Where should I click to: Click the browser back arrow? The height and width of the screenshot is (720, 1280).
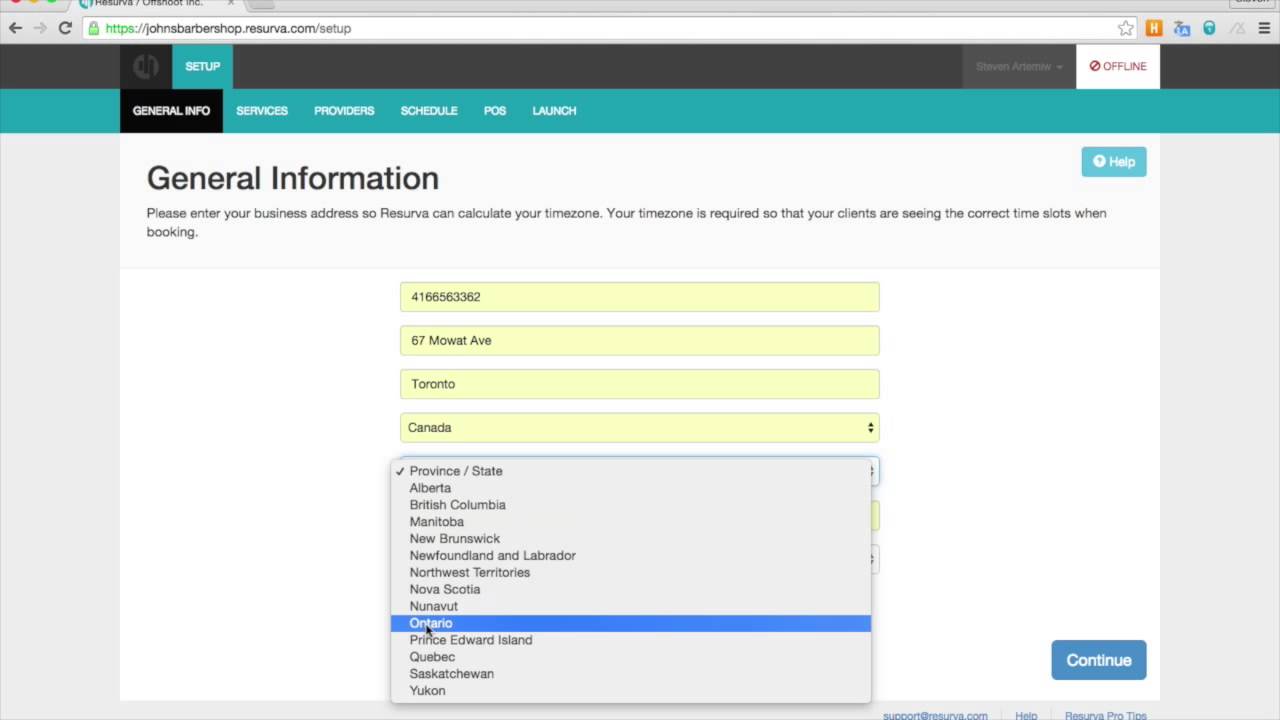click(x=15, y=28)
